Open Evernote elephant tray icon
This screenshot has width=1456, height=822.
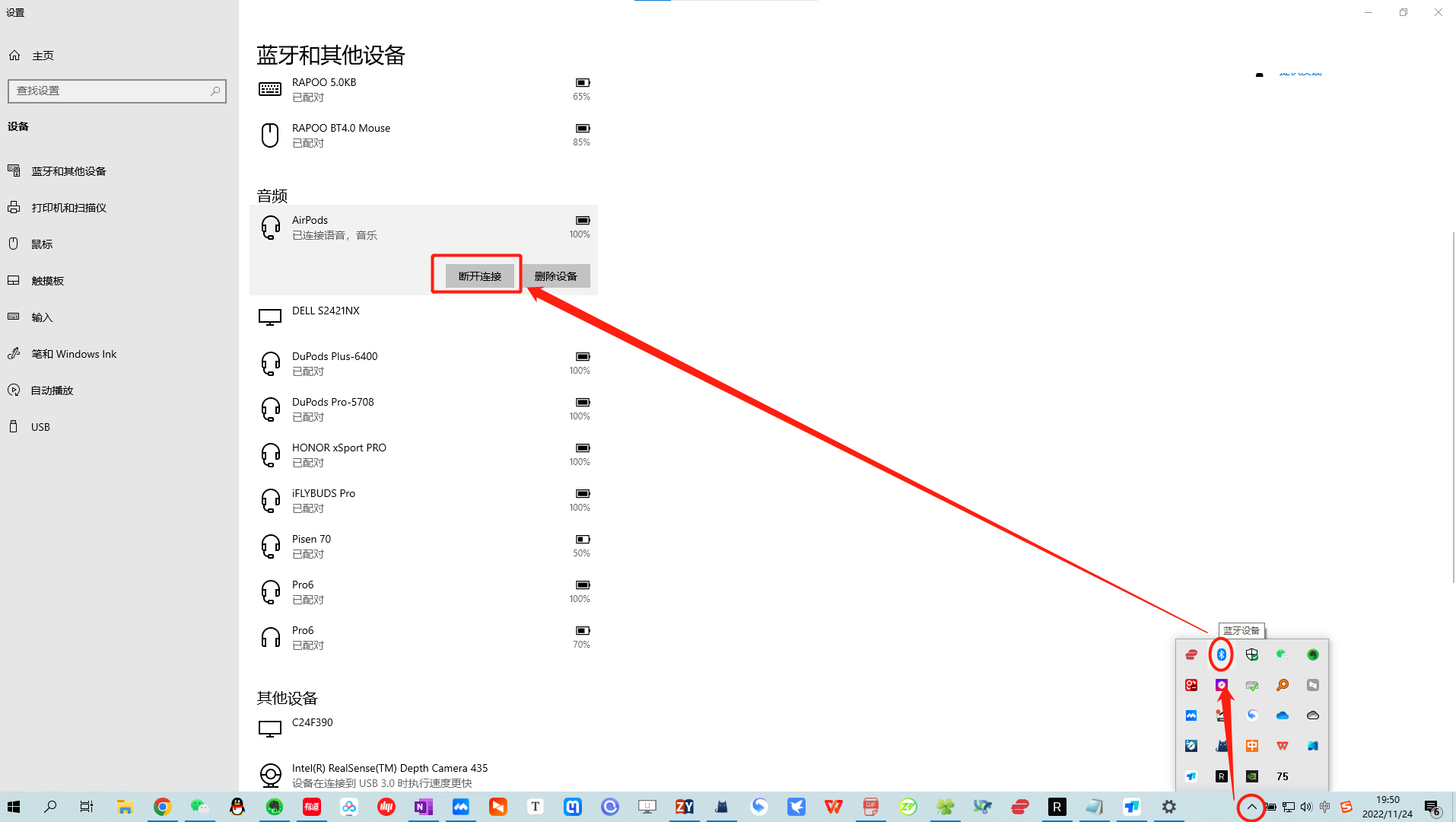click(1313, 655)
